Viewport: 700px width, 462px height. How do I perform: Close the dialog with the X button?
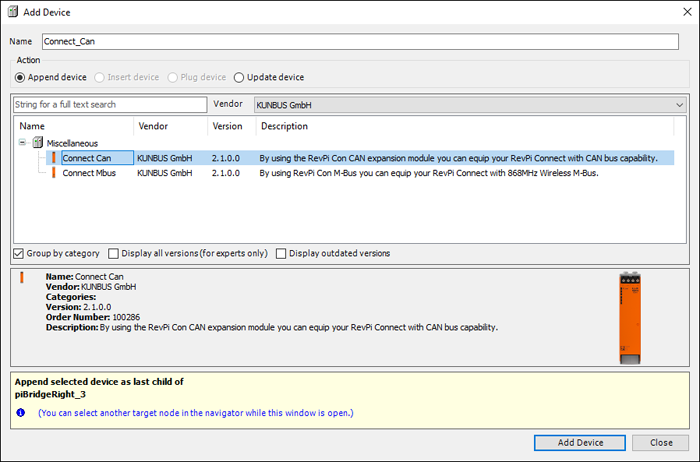tap(688, 12)
